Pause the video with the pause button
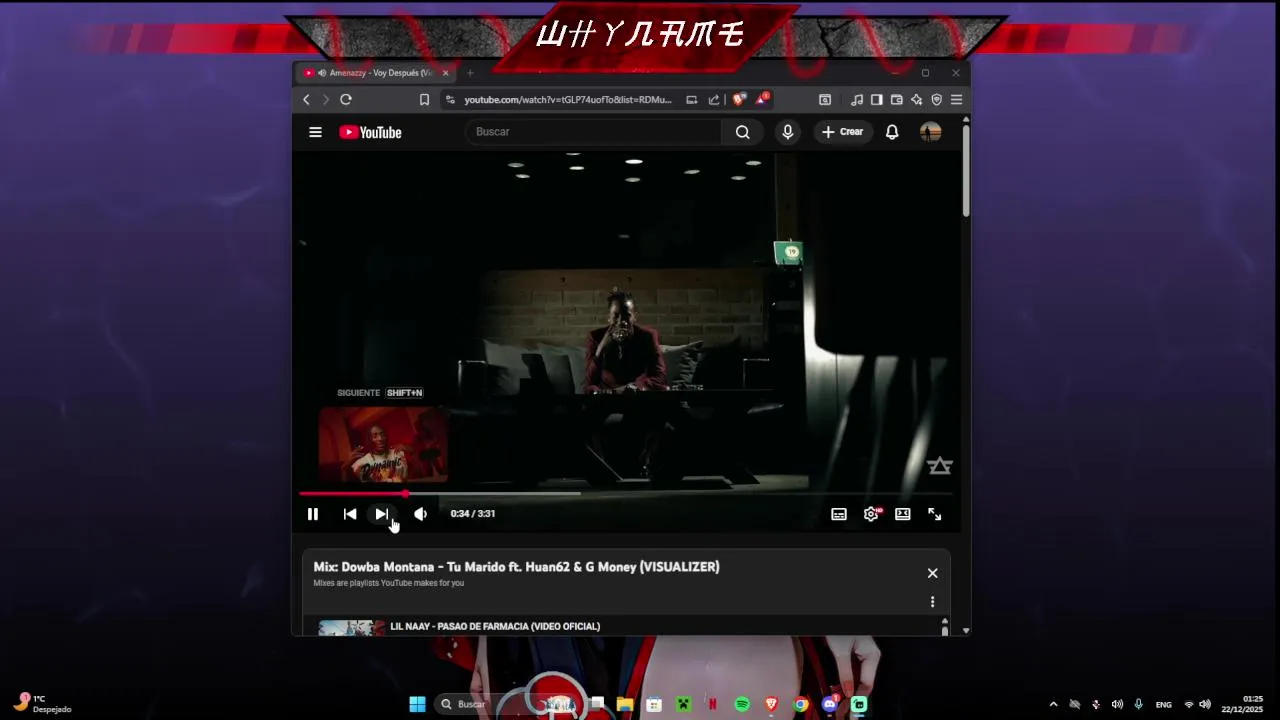The image size is (1280, 720). click(312, 514)
